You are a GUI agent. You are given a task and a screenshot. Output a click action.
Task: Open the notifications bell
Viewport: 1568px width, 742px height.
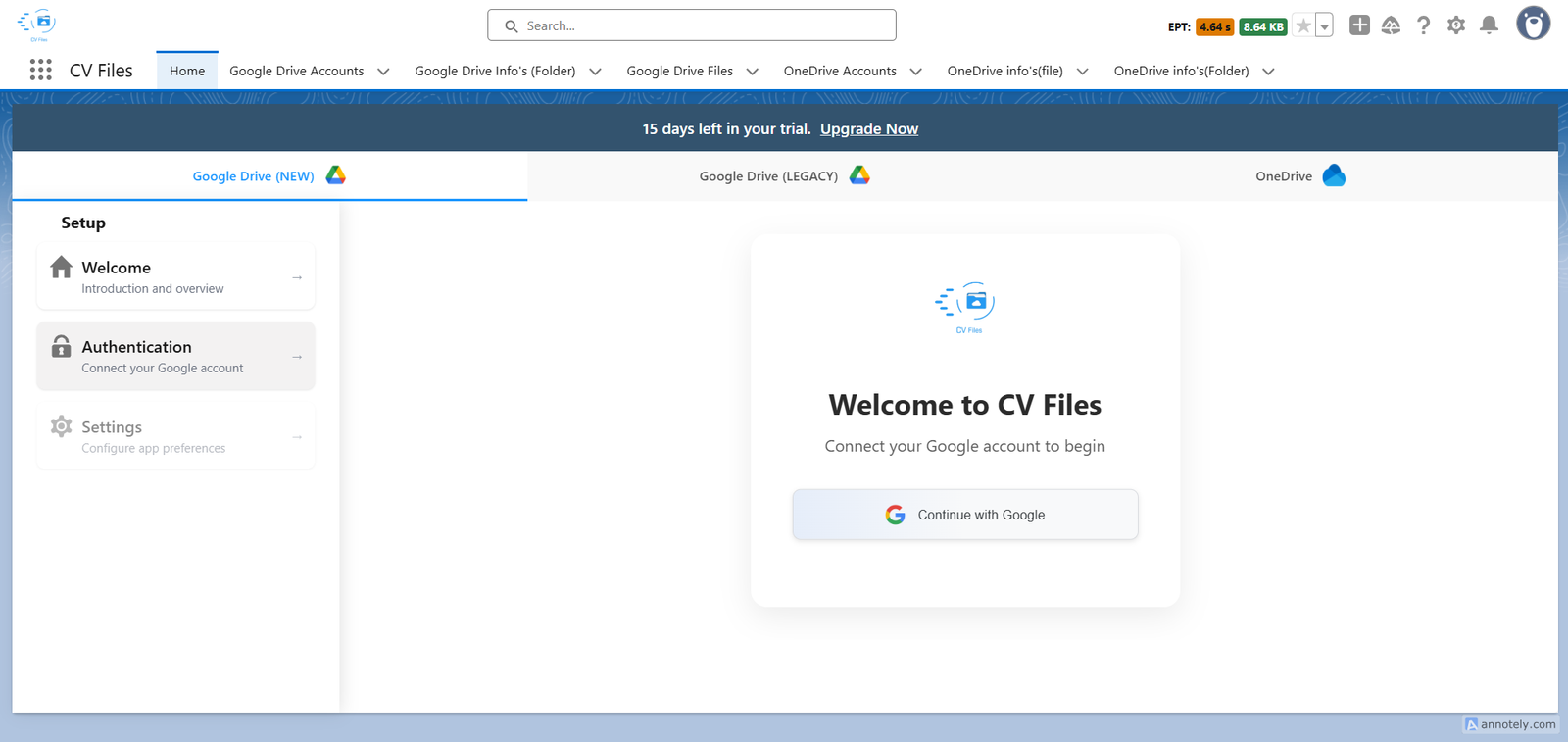click(x=1489, y=25)
